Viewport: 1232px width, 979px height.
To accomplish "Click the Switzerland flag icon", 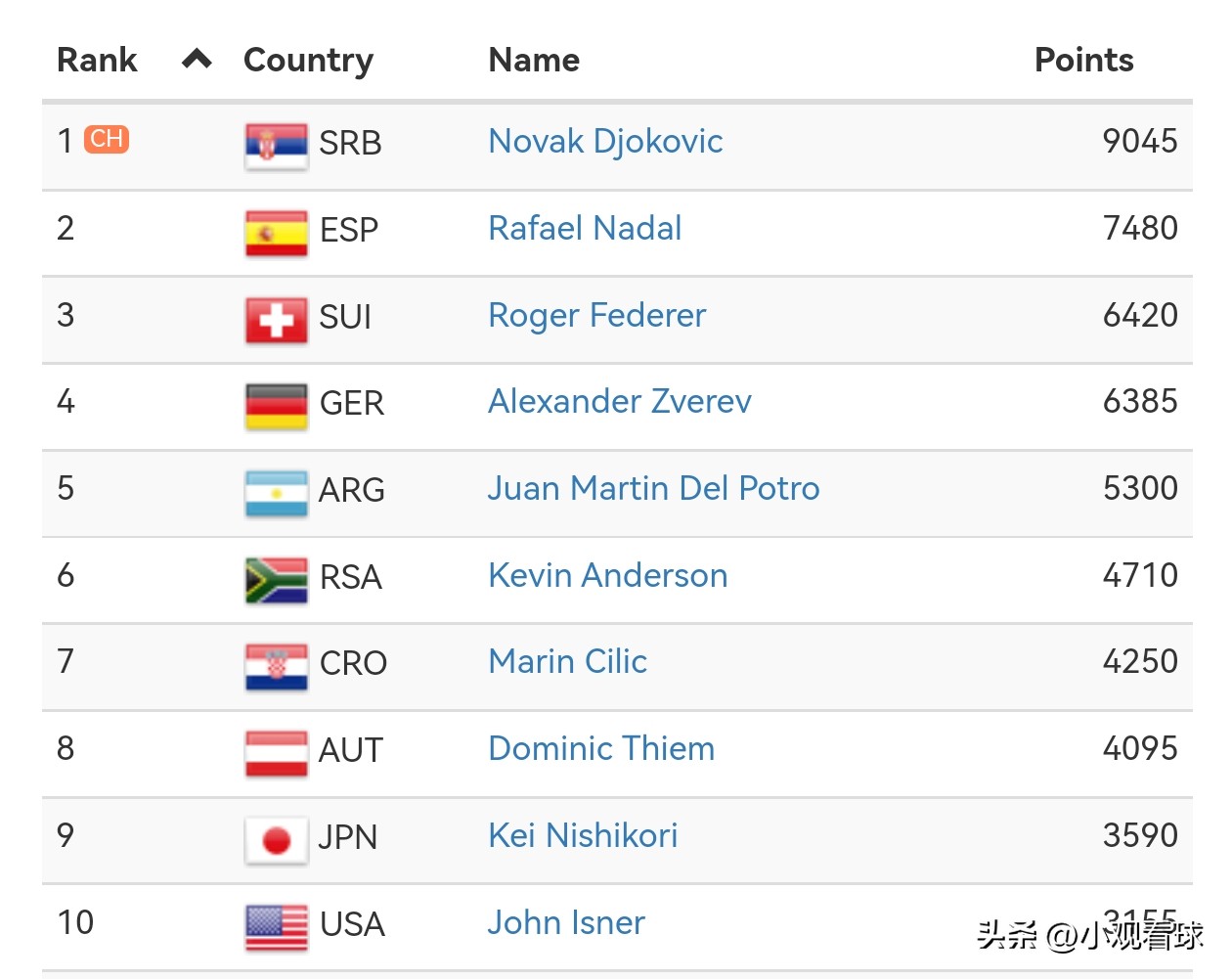I will pos(277,319).
